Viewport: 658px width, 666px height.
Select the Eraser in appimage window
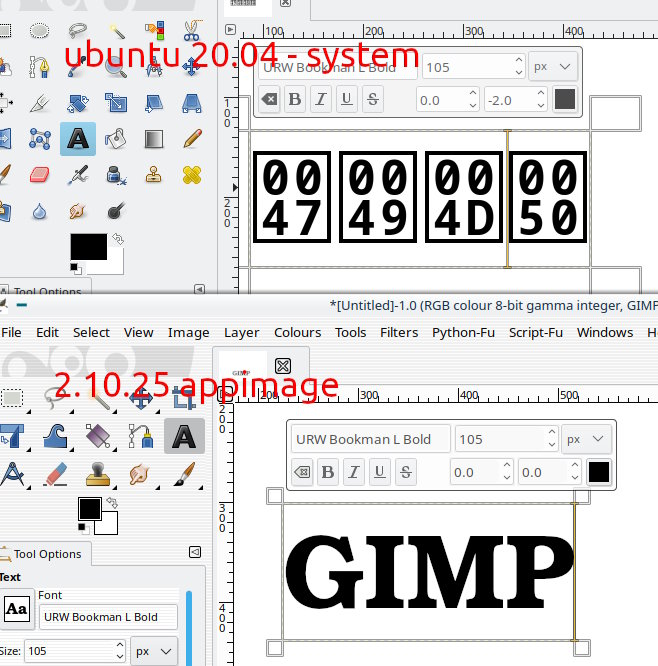[55, 474]
